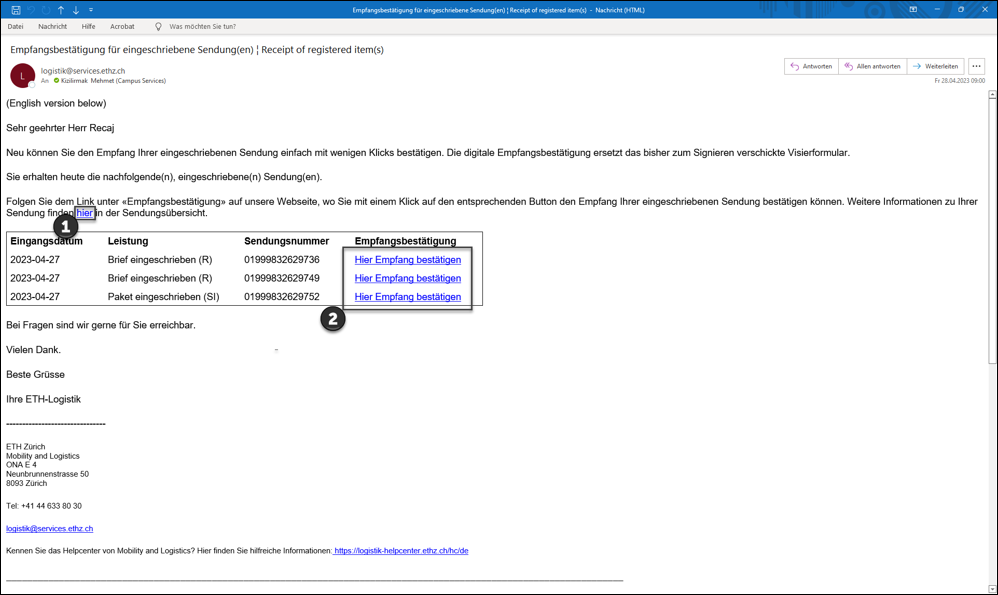
Task: Click the logistik@services.ethz.ch email link in the signature
Action: 50,529
